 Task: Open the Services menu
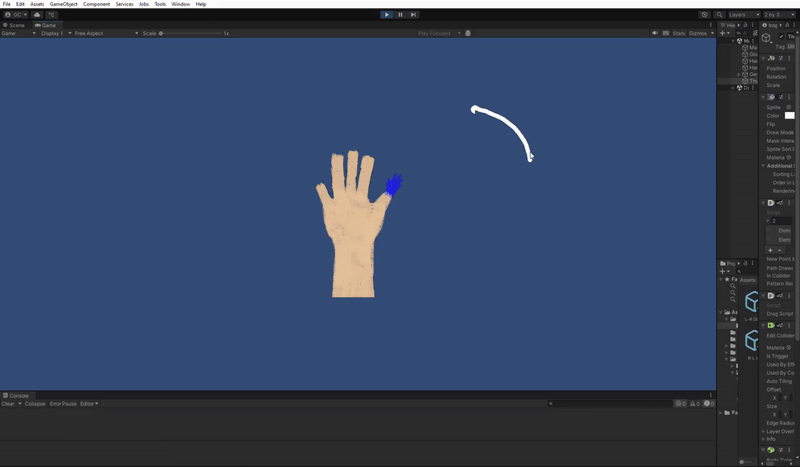coord(124,4)
